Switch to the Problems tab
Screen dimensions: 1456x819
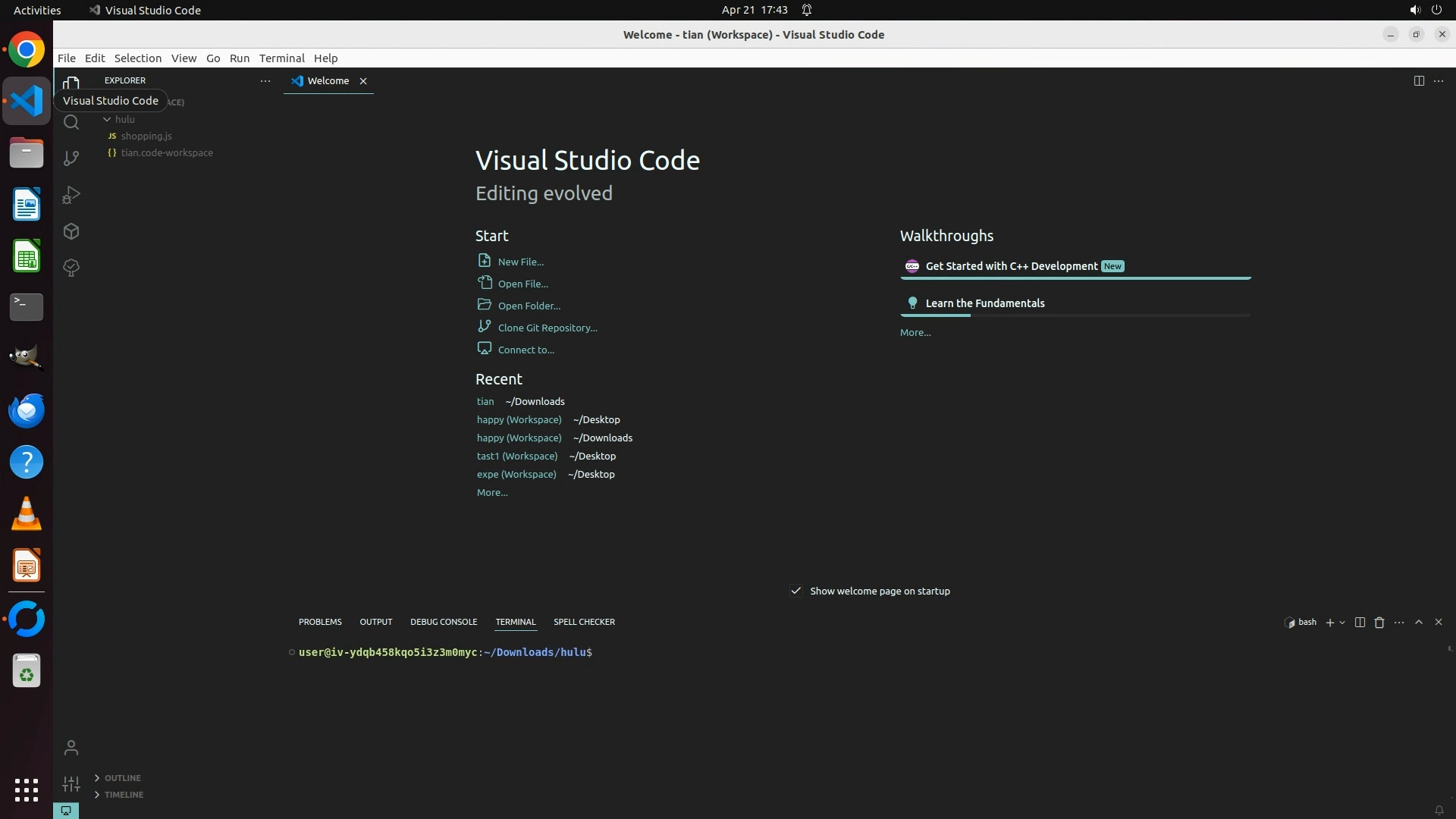pyautogui.click(x=320, y=622)
